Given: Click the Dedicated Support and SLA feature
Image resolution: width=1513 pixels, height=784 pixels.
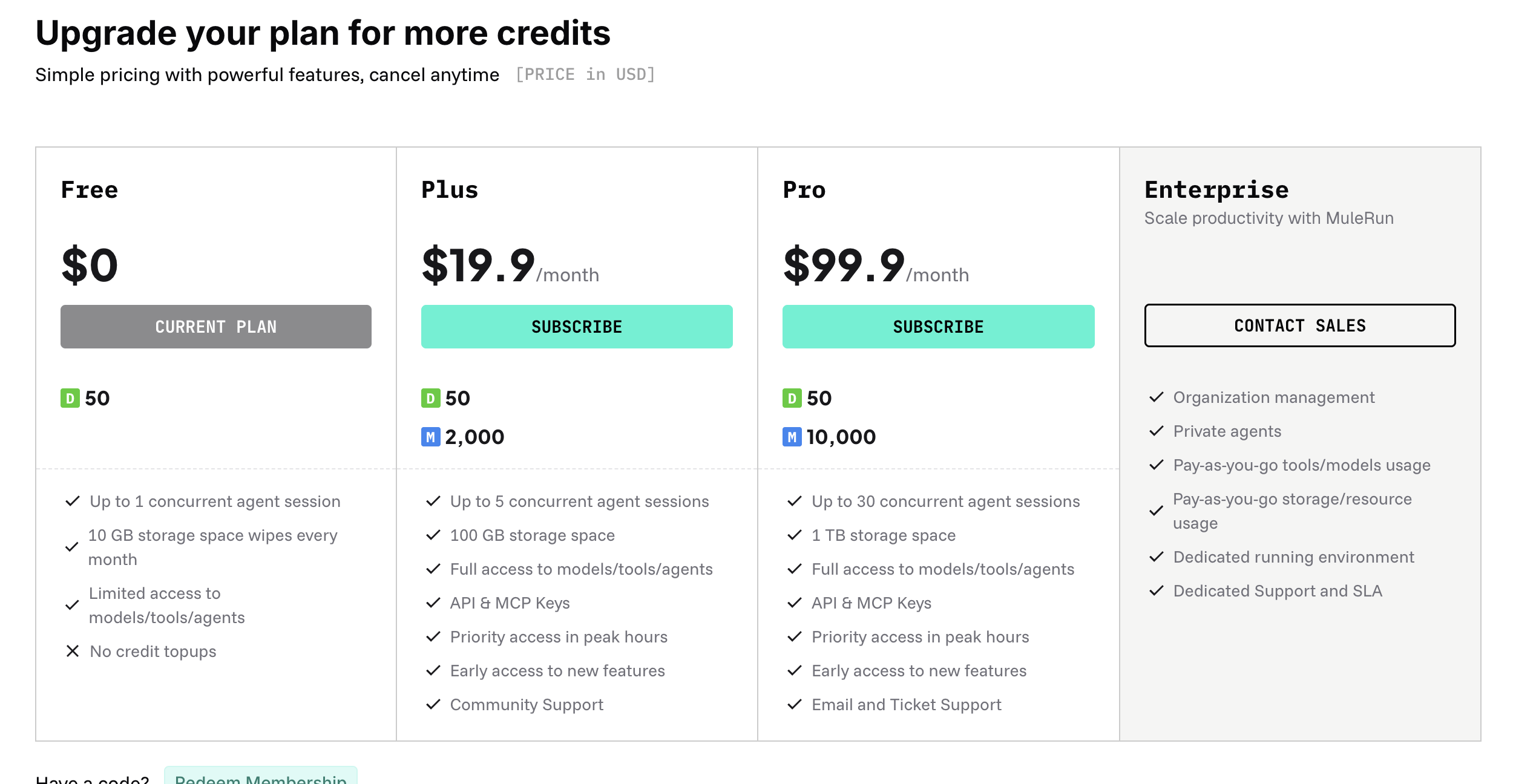Looking at the screenshot, I should [x=1278, y=590].
